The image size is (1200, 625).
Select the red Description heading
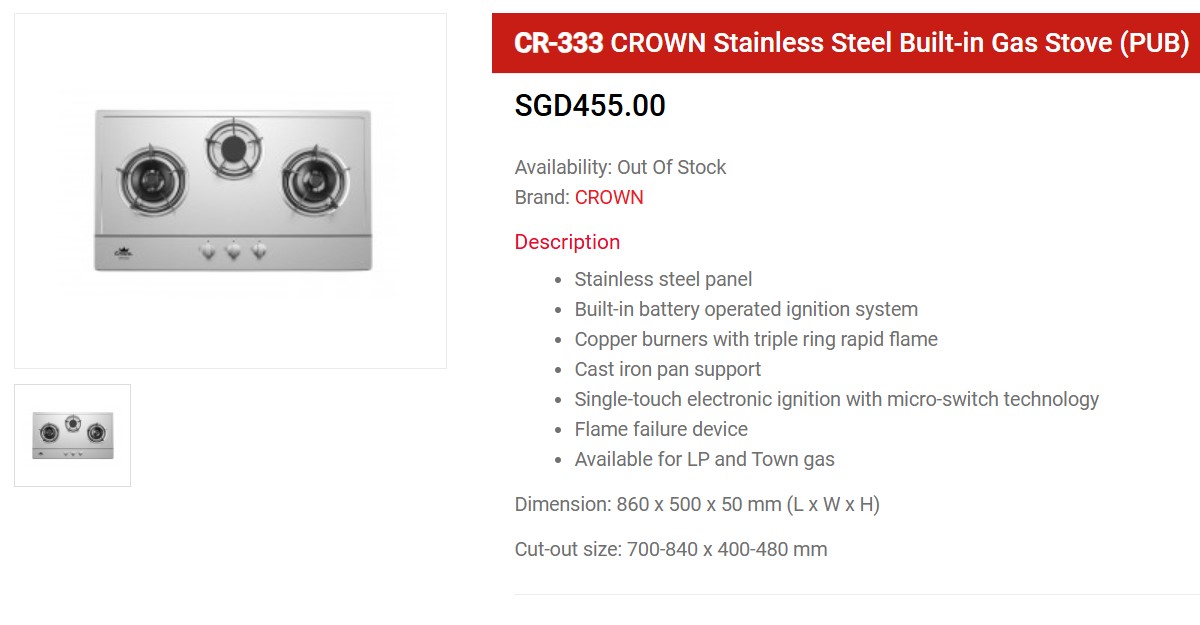tap(567, 242)
